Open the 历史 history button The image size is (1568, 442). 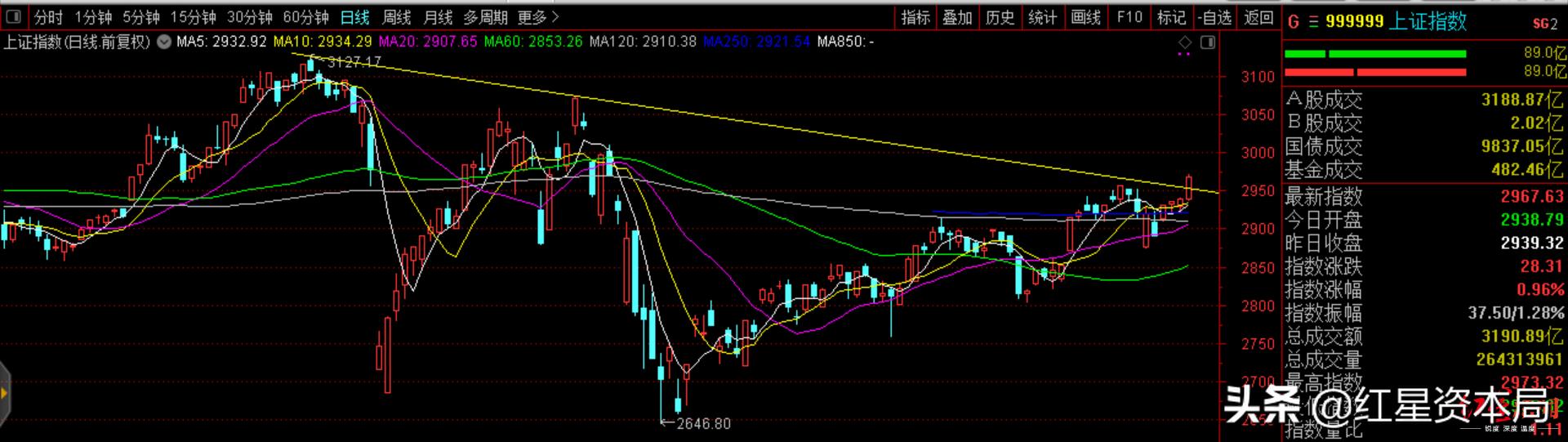(x=1000, y=17)
